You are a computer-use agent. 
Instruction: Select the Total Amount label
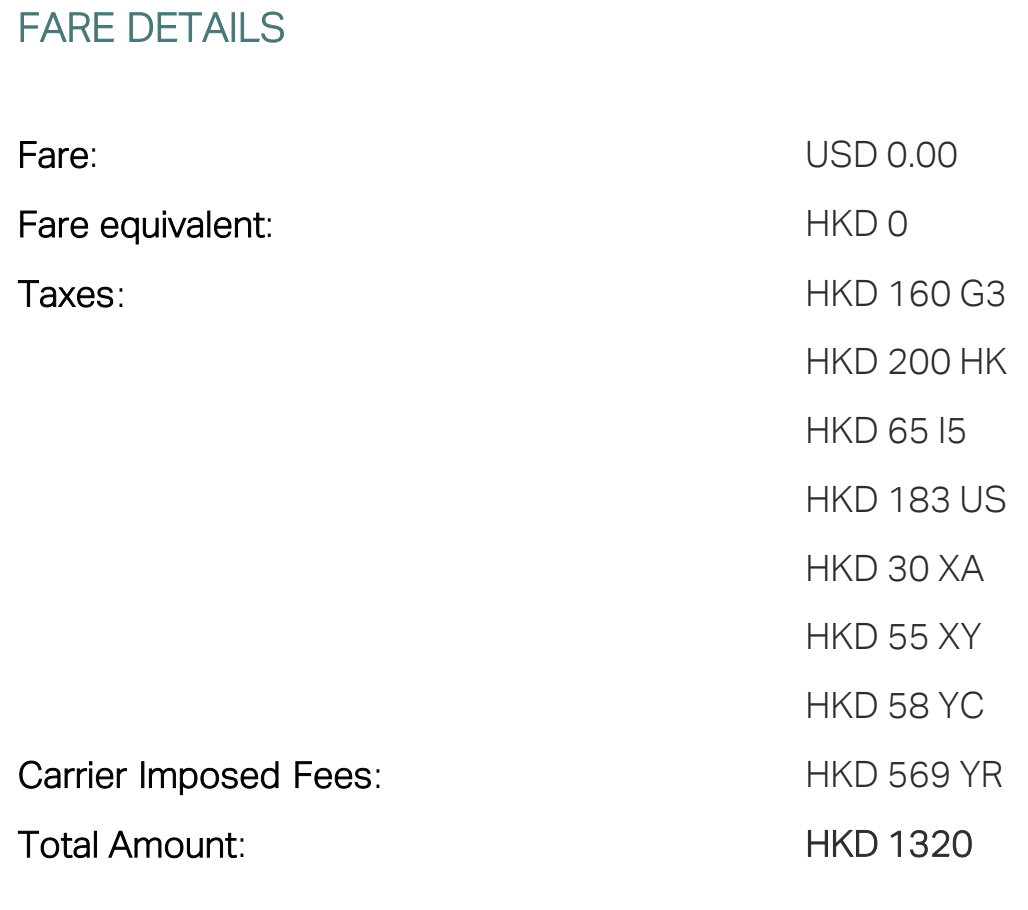coord(132,845)
